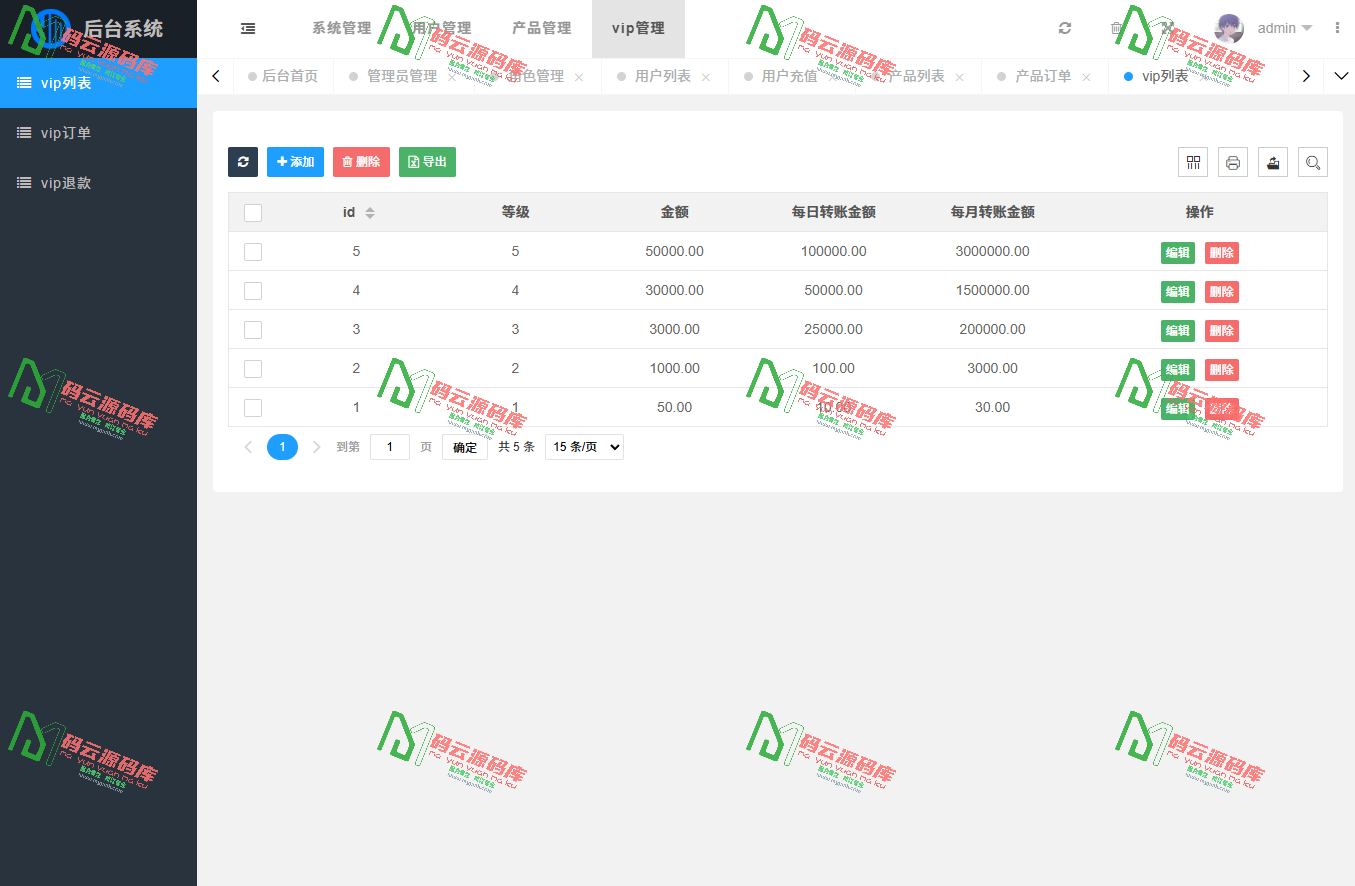The image size is (1355, 886).
Task: Click the trash icon in the top navbar
Action: tap(1115, 28)
